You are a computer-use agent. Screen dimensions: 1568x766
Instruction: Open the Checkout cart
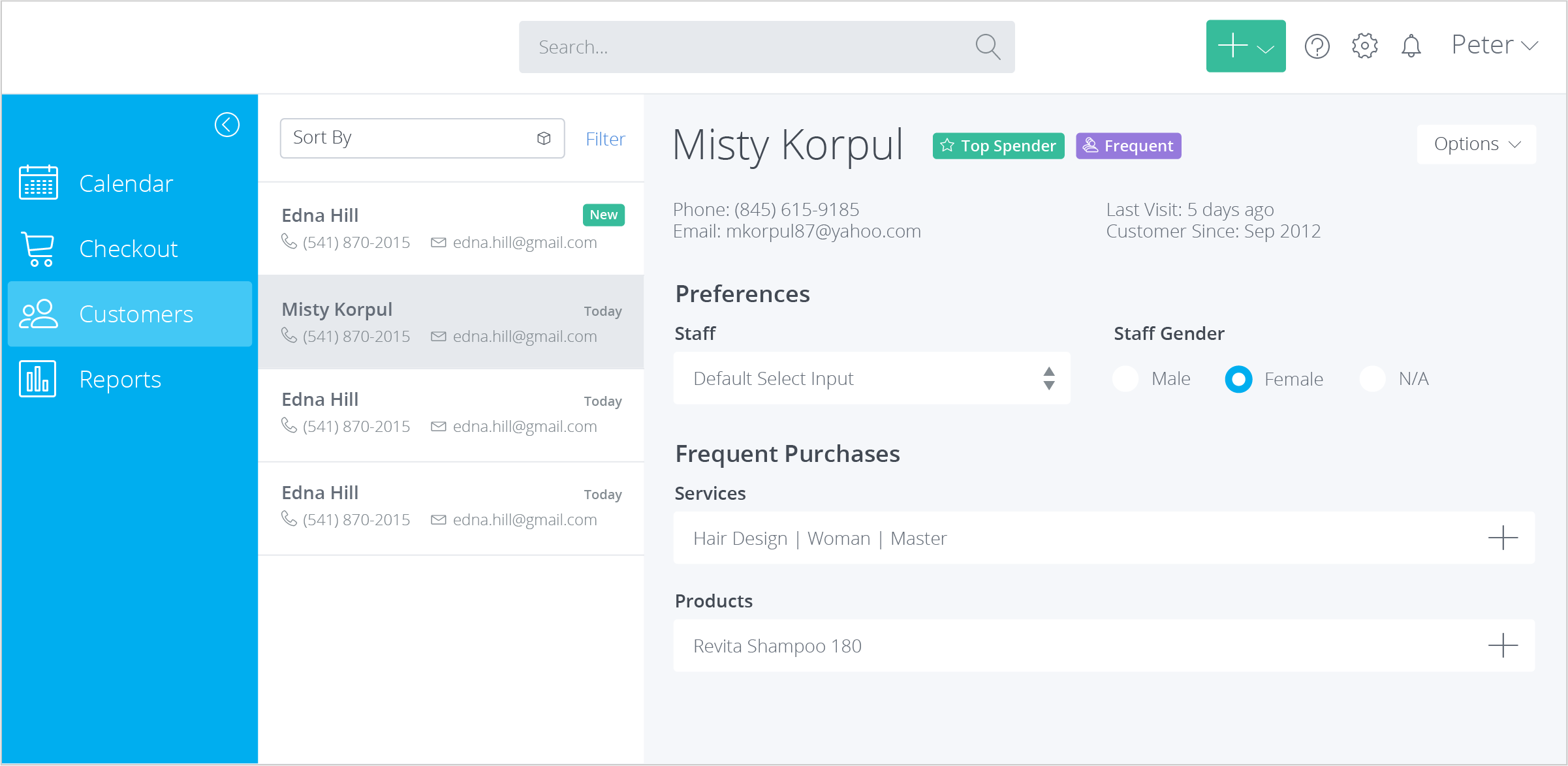pyautogui.click(x=129, y=249)
